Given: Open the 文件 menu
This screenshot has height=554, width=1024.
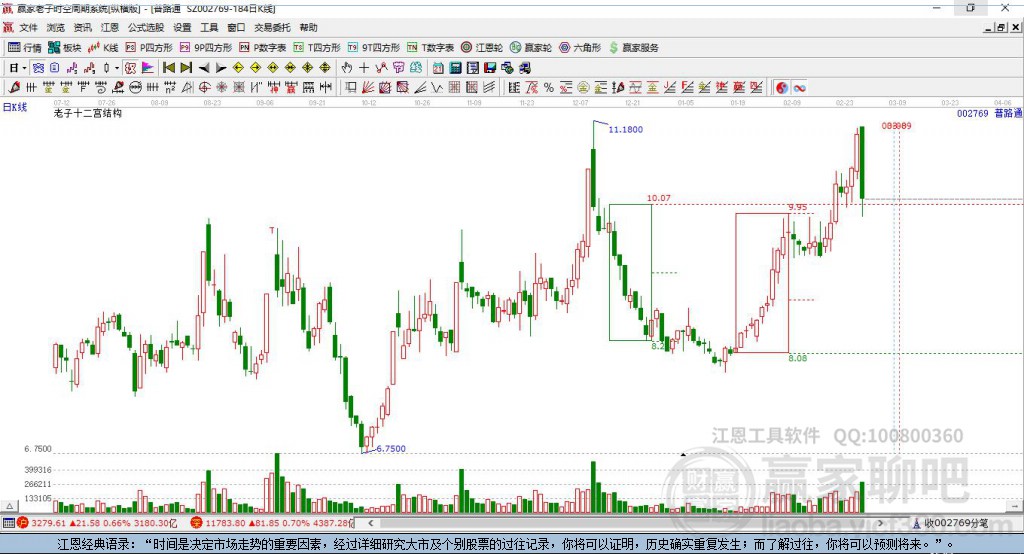Looking at the screenshot, I should click(x=28, y=27).
